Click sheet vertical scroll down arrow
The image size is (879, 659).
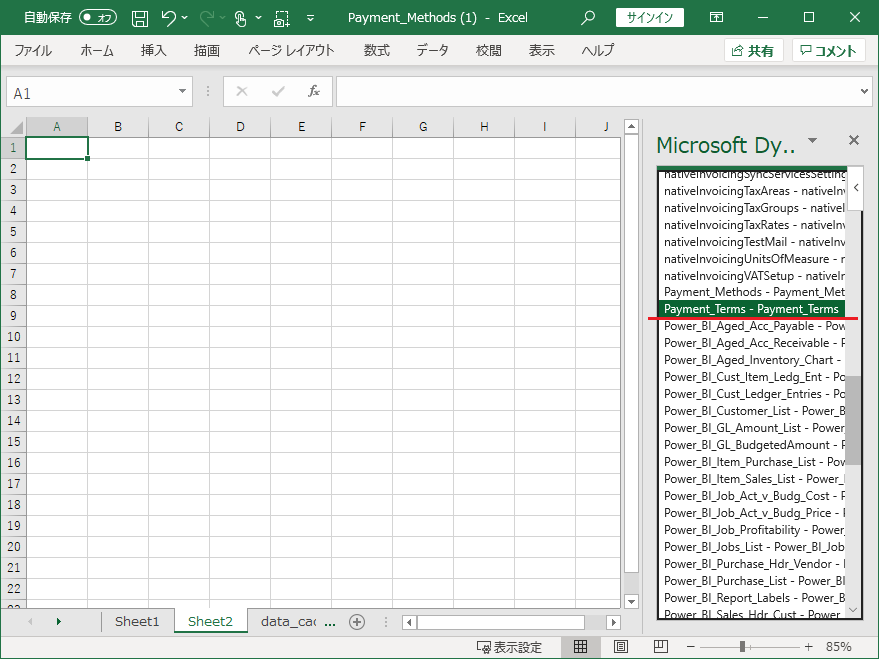tap(631, 602)
